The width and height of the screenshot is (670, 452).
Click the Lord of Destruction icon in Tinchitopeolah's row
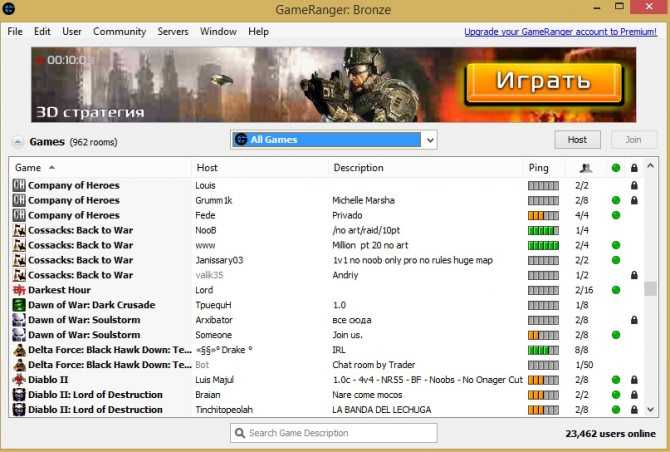coord(19,410)
